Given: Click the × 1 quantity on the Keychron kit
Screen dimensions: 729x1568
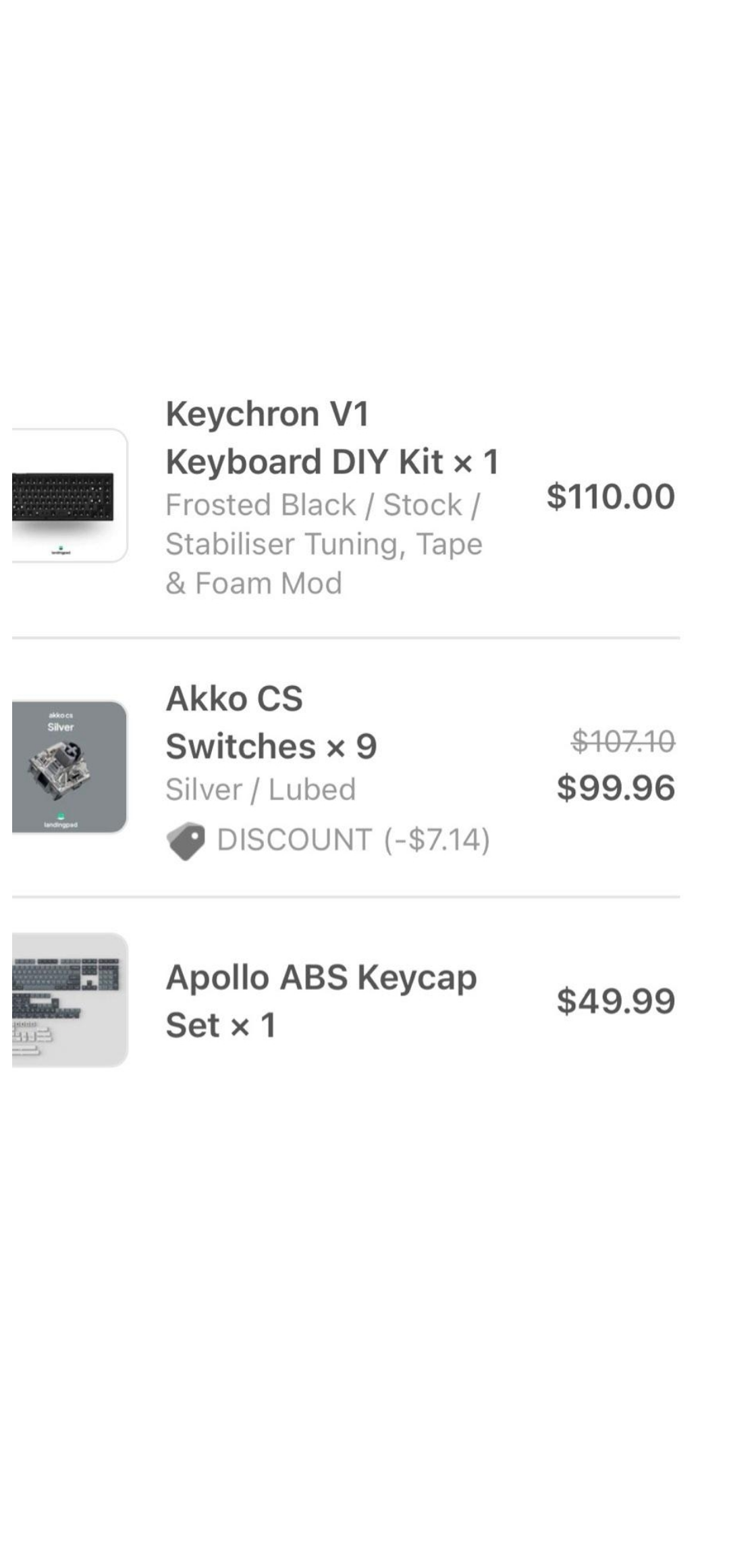Looking at the screenshot, I should tap(477, 463).
